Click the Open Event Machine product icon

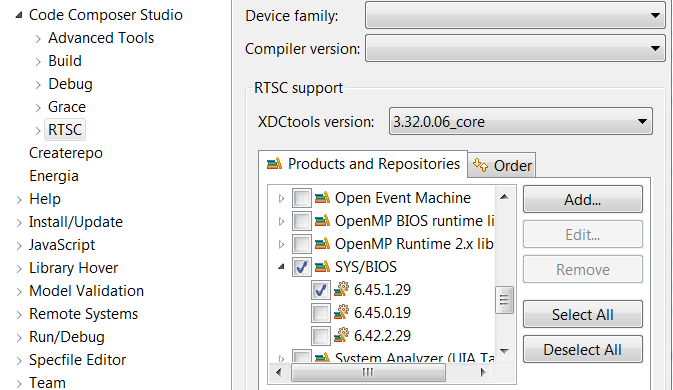[x=322, y=198]
